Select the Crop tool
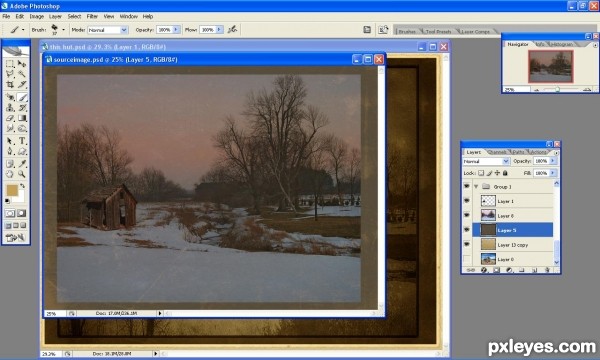Screen dimensions: 600x360 pos(10,84)
